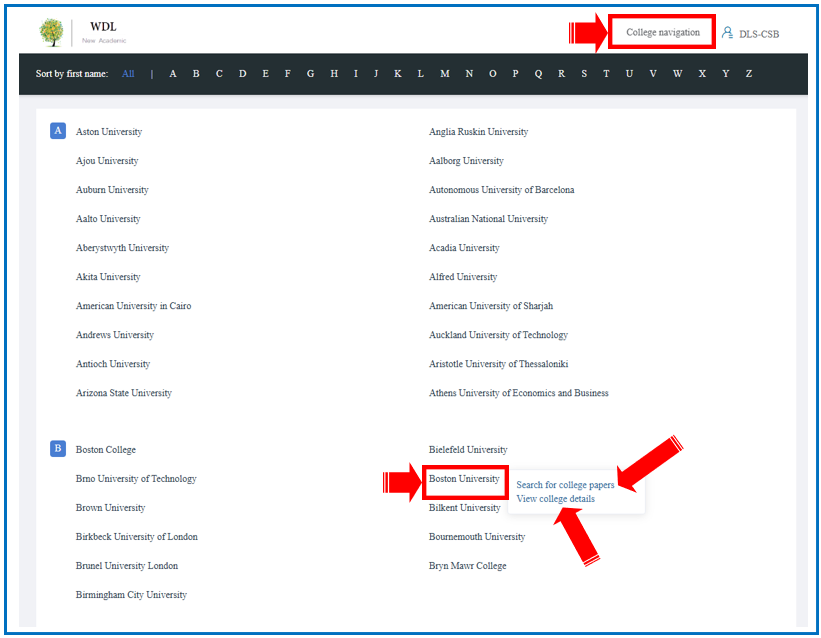This screenshot has width=821, height=638.
Task: Select the All sort filter
Action: pyautogui.click(x=128, y=74)
